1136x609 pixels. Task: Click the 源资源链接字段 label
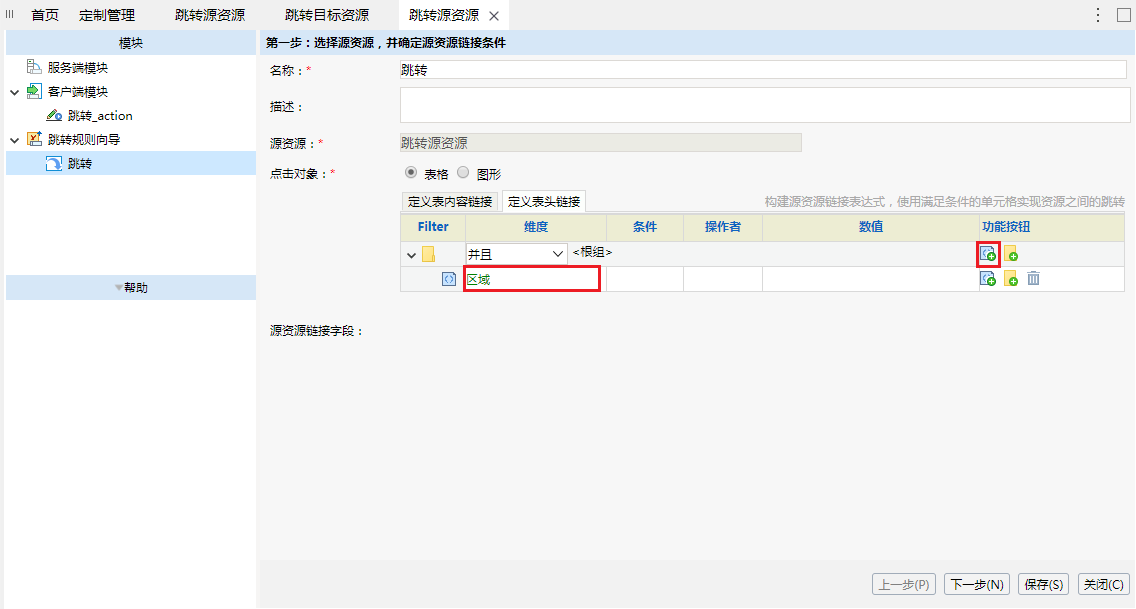pos(316,331)
